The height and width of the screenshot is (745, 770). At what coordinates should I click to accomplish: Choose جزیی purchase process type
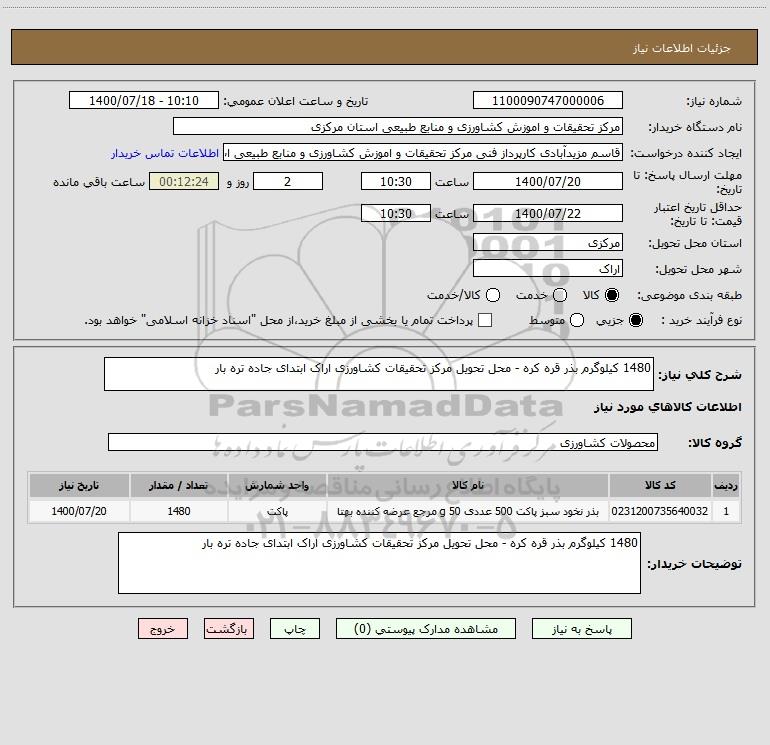(x=635, y=320)
